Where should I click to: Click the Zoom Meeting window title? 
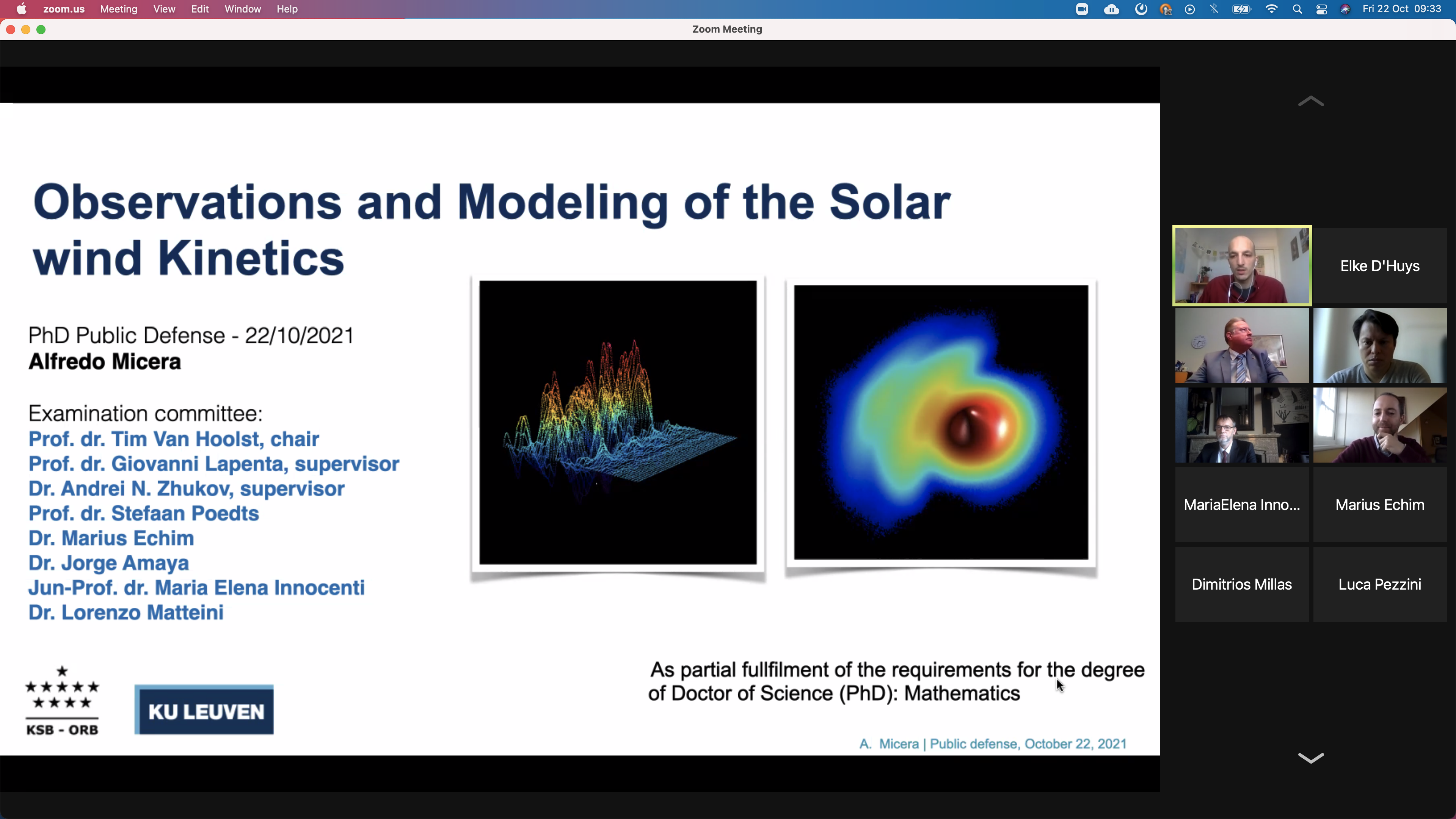(x=727, y=30)
